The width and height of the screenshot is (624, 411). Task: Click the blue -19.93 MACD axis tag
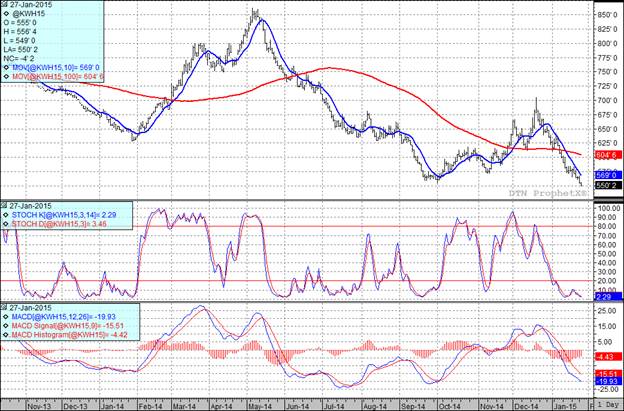(x=608, y=382)
